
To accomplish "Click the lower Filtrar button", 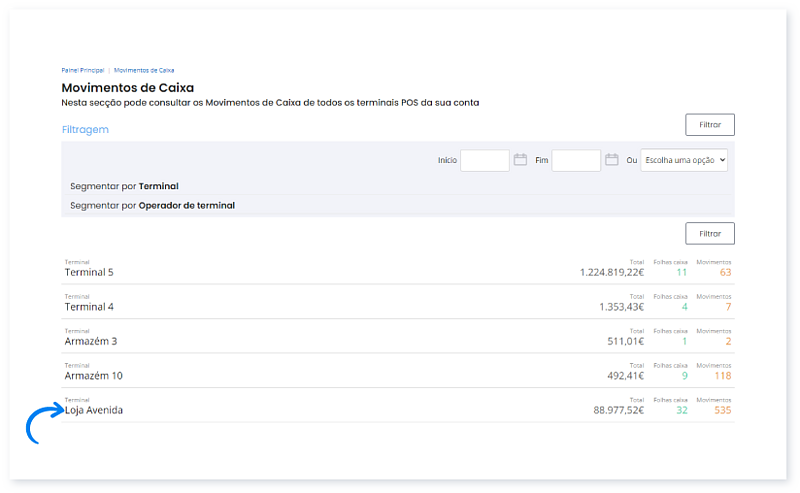I will click(709, 233).
